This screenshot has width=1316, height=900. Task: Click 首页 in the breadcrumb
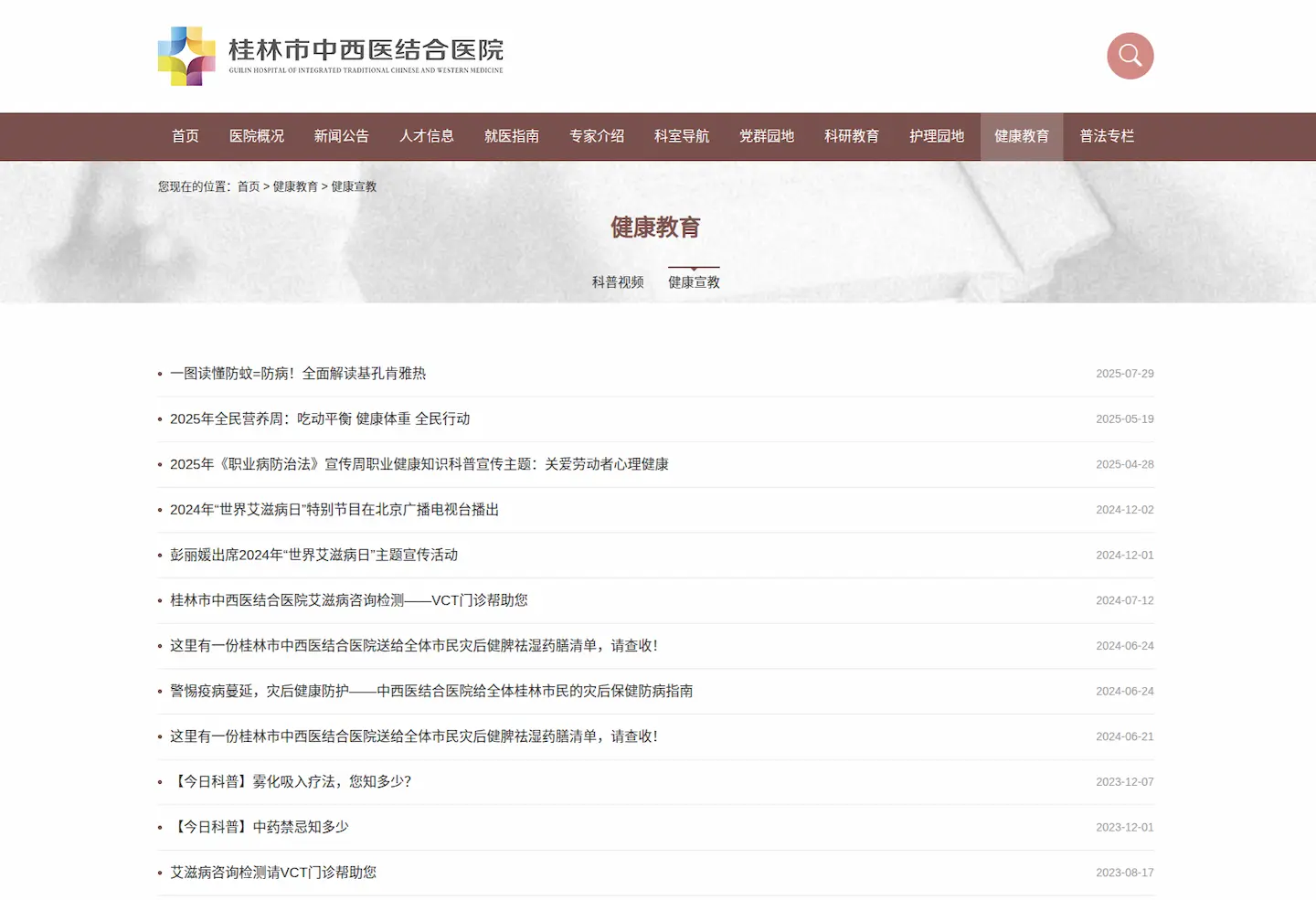point(249,186)
